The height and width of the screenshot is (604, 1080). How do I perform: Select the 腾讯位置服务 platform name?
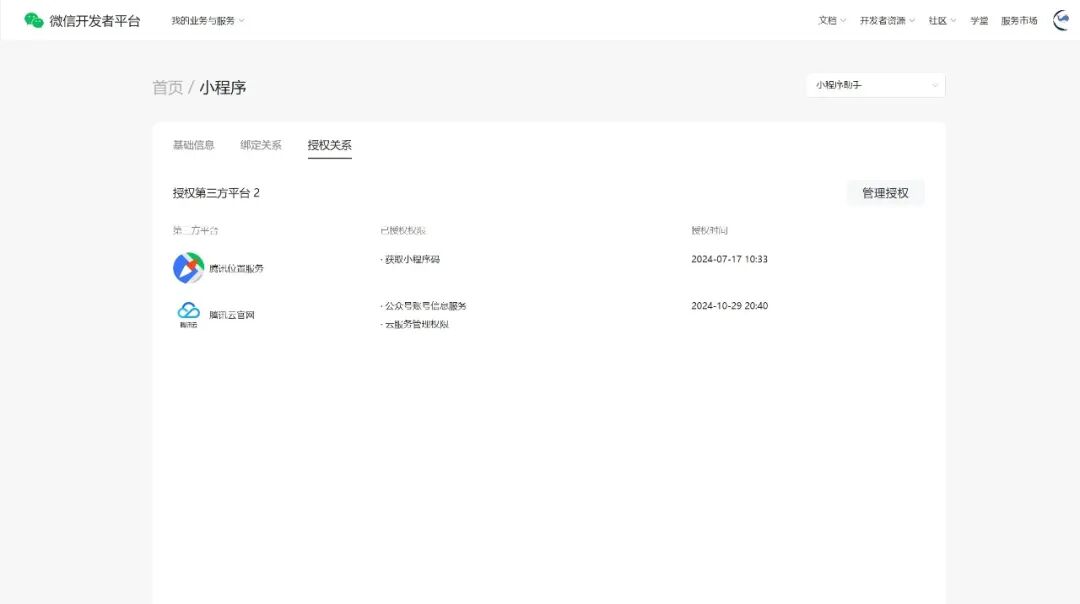[x=236, y=269]
